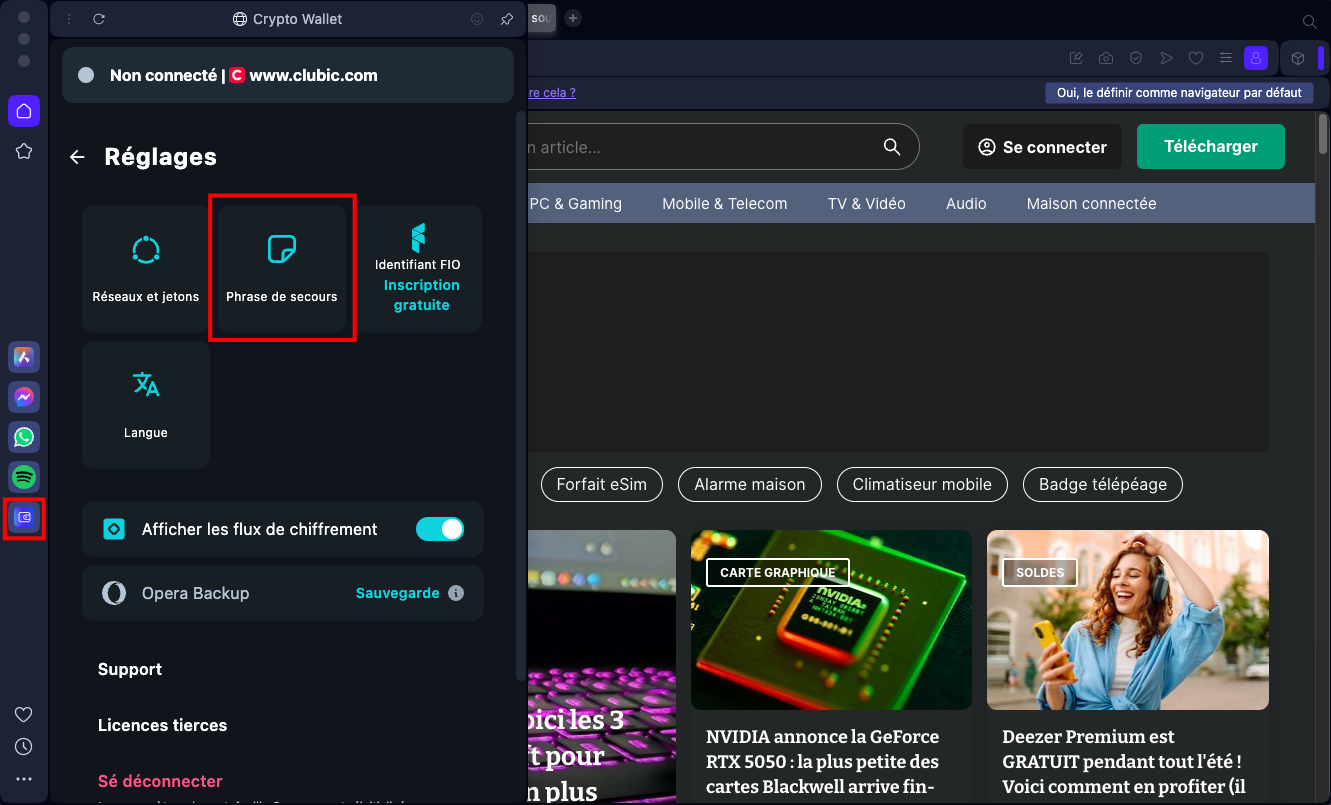
Task: Disable "Afficher les flux de chiffrement"
Action: point(440,529)
